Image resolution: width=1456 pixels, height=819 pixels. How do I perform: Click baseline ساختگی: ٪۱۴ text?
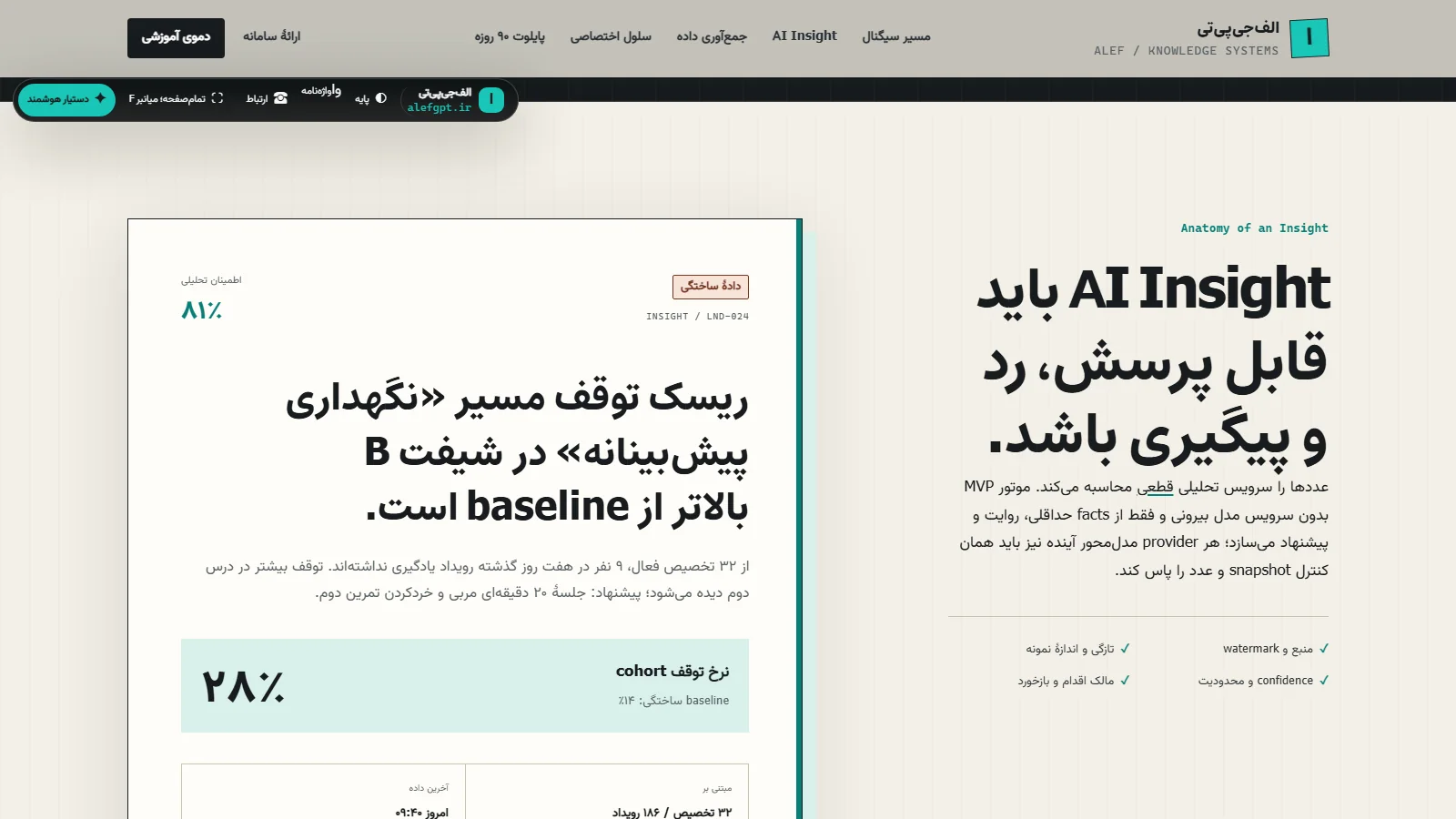coord(673,701)
